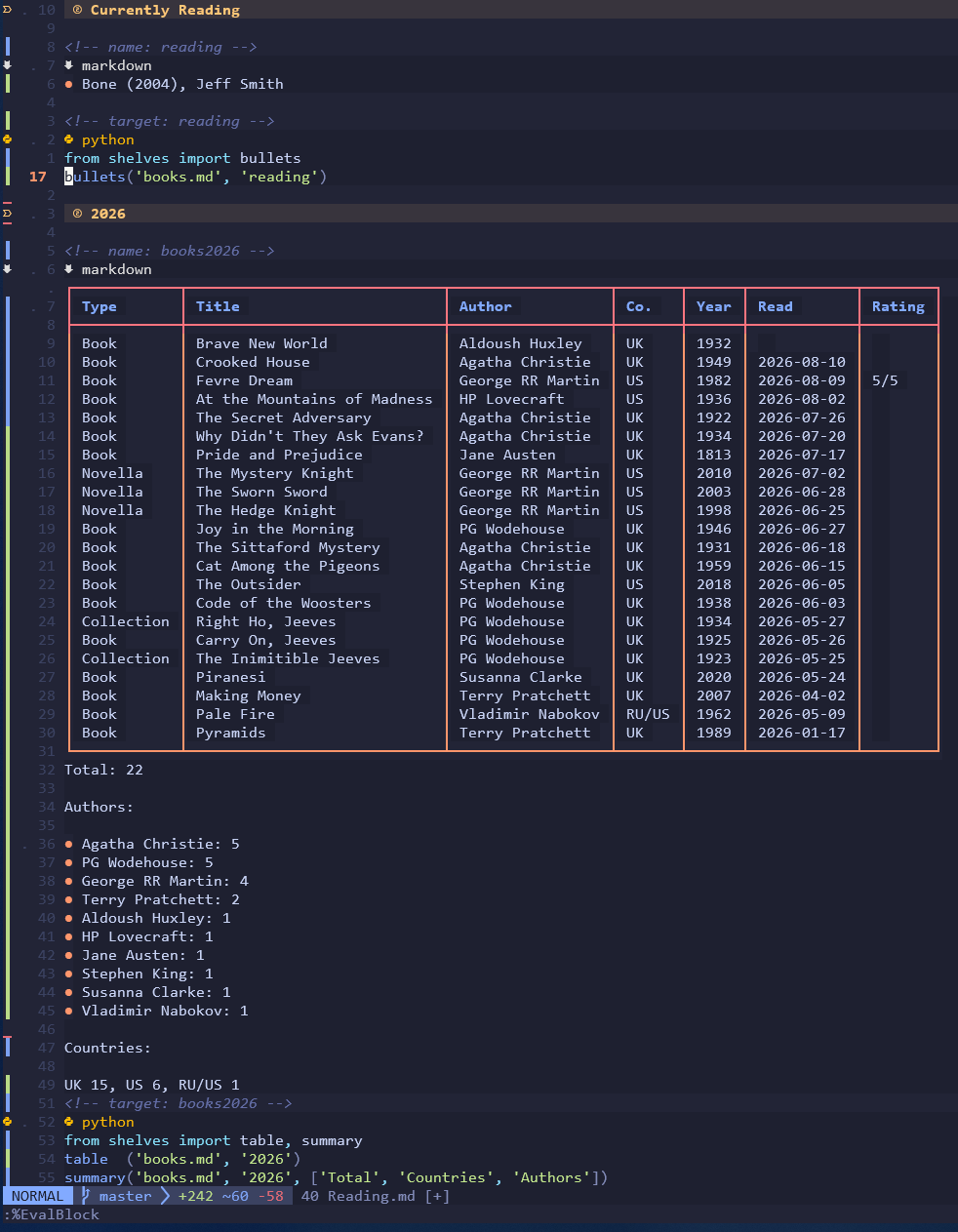The image size is (958, 1232).
Task: Click the gutter arrow beside books2026 markdown block
Action: coord(7,269)
